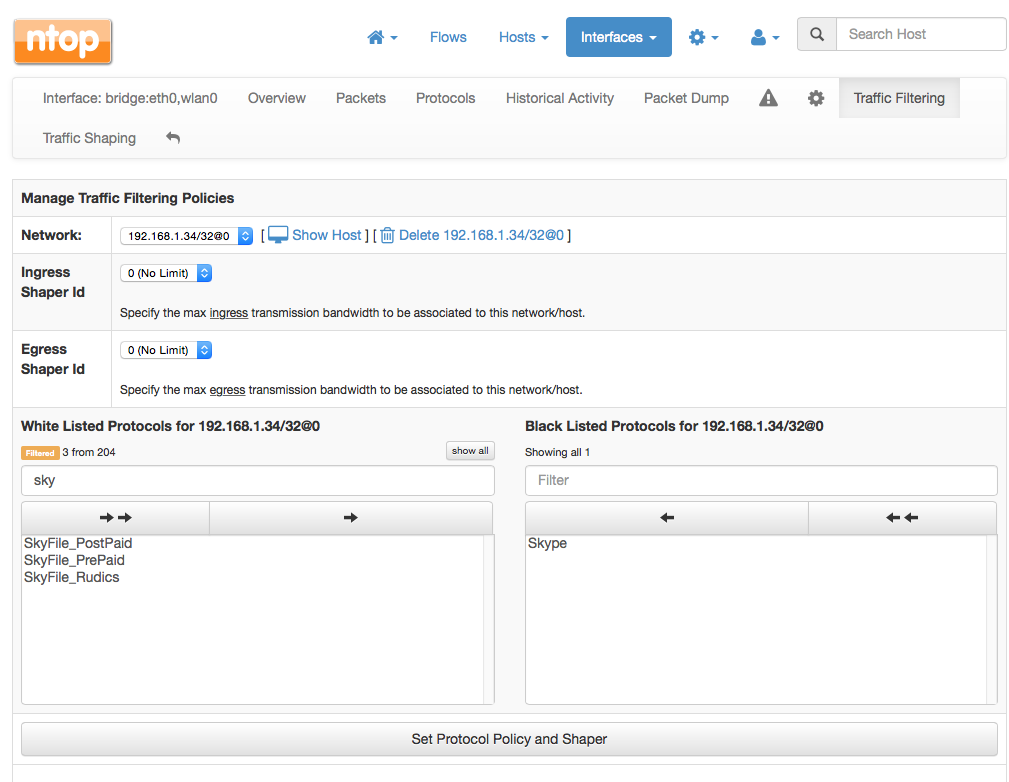Click the Interface: bridge:eth0,wlan0 label
Viewport: 1009px width, 782px height.
(130, 98)
